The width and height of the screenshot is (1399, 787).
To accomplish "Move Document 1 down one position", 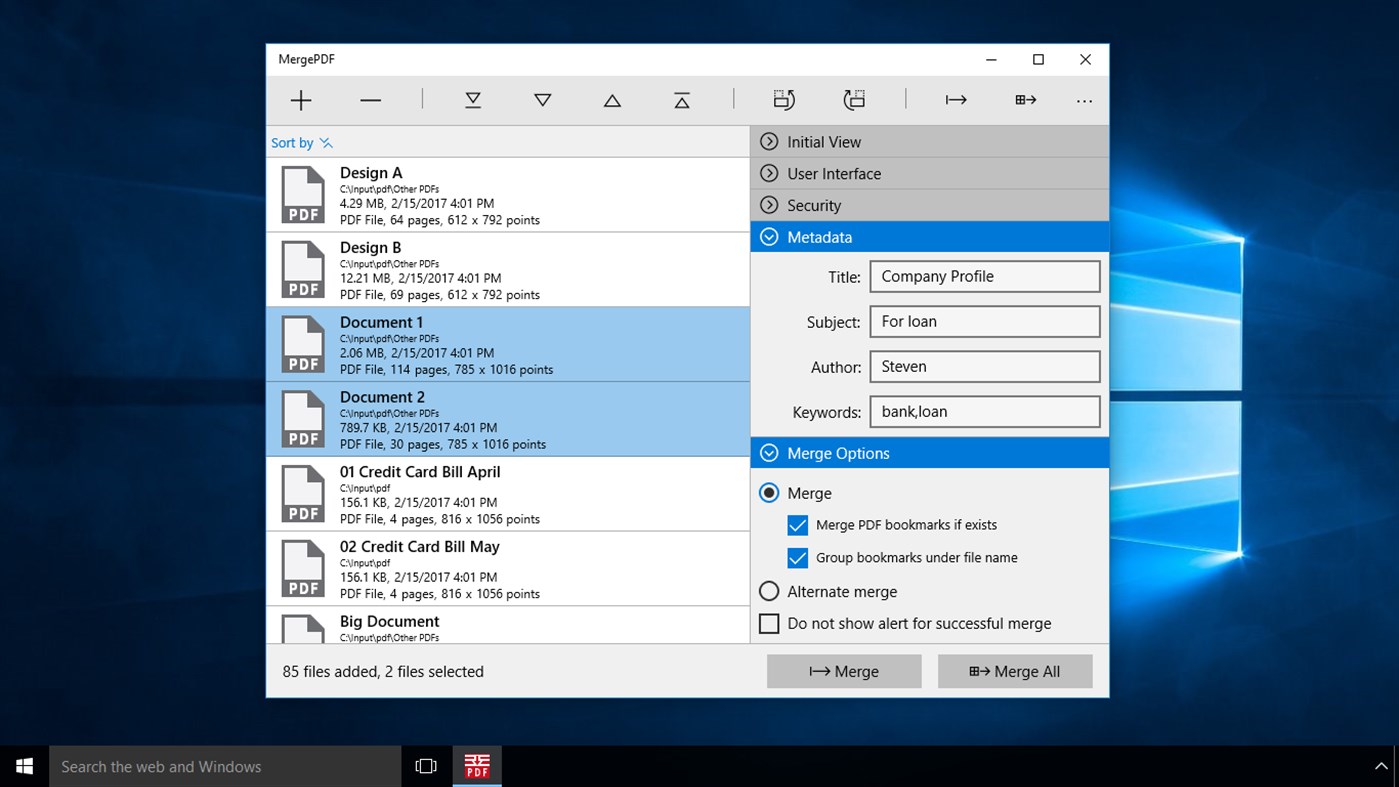I will [542, 100].
